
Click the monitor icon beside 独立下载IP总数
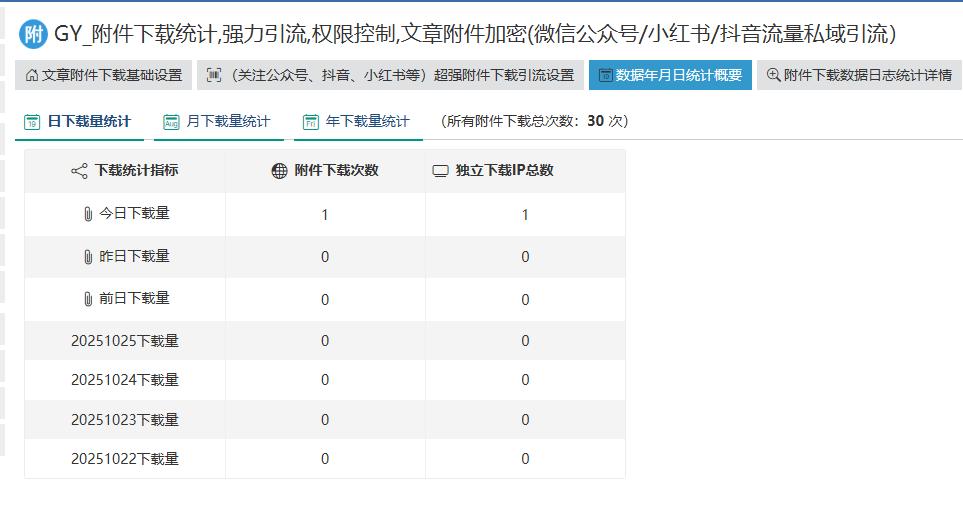440,171
